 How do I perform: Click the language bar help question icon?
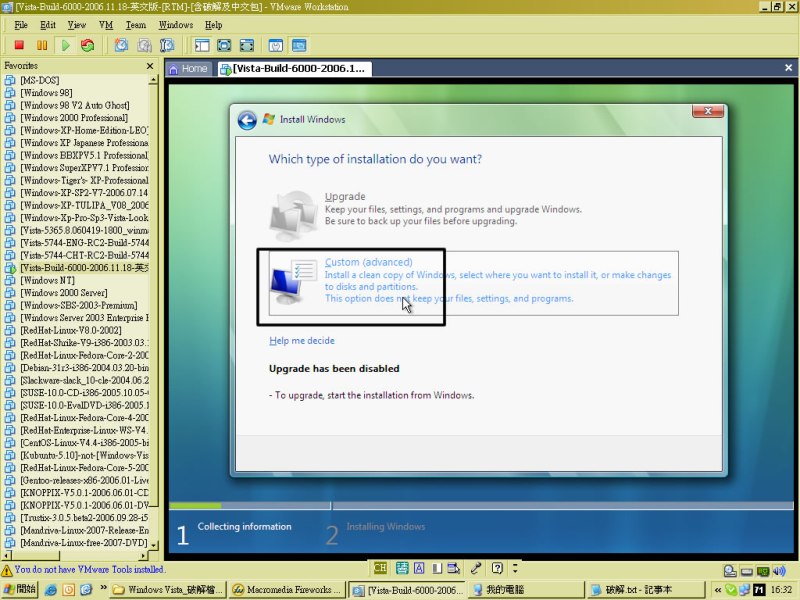click(x=497, y=568)
